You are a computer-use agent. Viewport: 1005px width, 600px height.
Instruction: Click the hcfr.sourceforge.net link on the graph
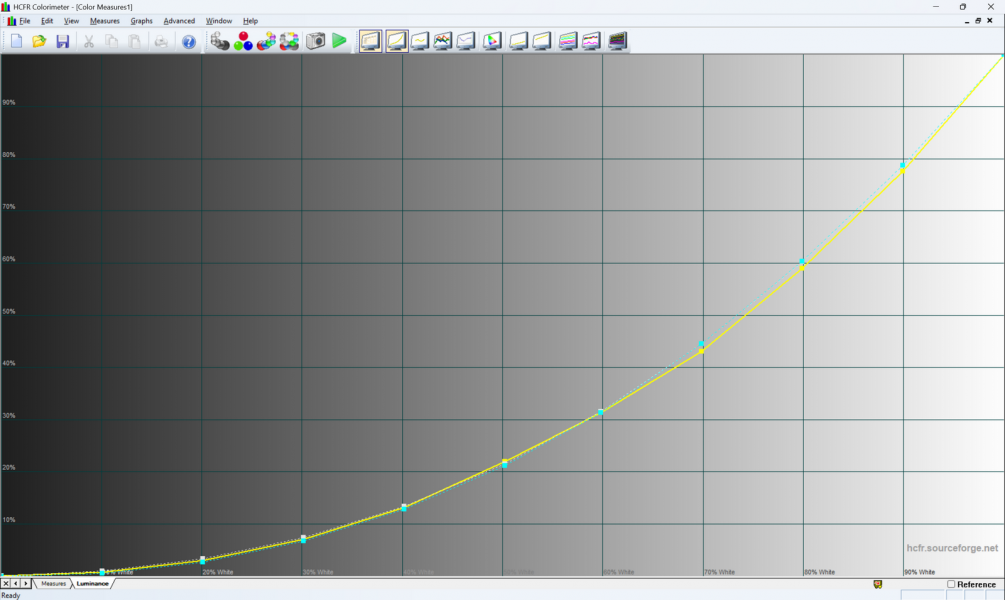click(952, 548)
